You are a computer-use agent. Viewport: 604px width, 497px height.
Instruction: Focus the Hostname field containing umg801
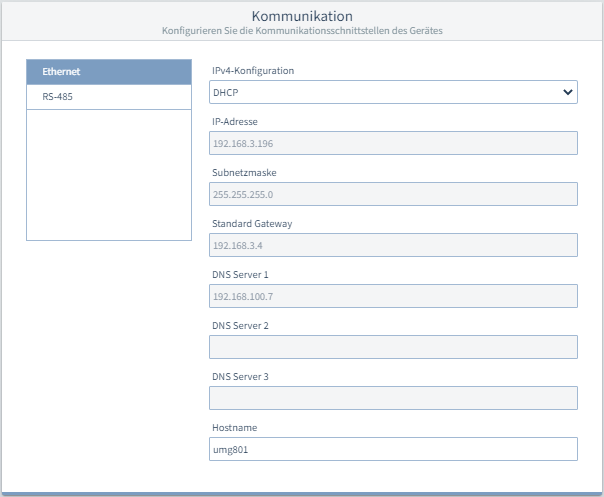393,449
